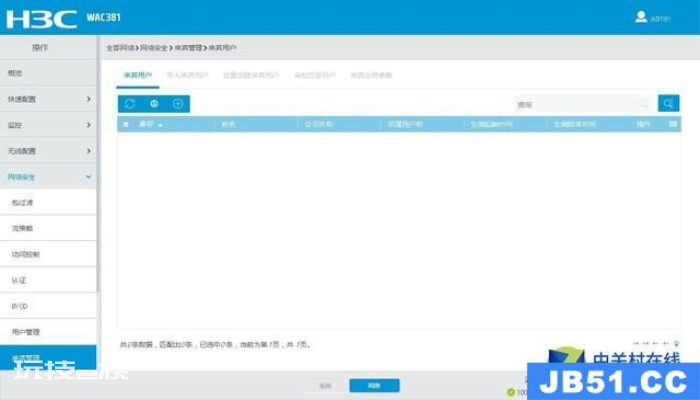
Task: Open 认证 (Authentication) in the sidebar
Action: click(48, 280)
